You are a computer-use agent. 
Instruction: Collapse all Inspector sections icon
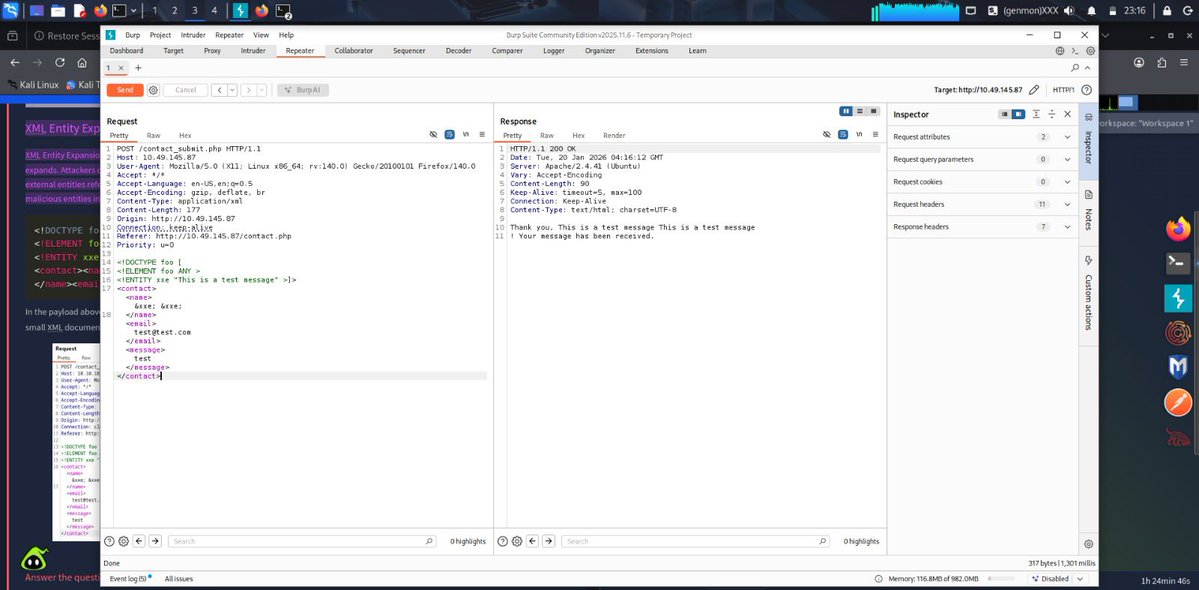(1051, 114)
